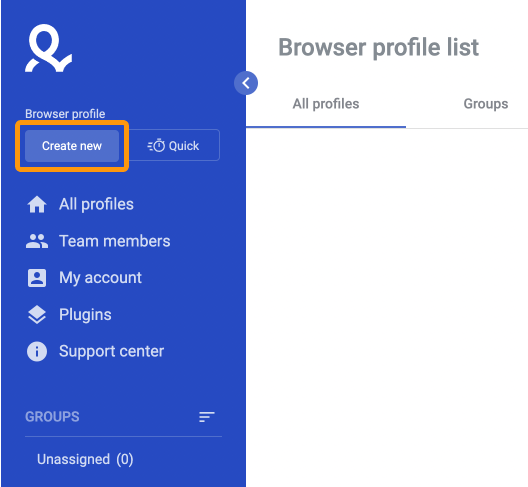Click the Groups sort filter icon
Viewport: 528px width, 487px height.
point(206,417)
